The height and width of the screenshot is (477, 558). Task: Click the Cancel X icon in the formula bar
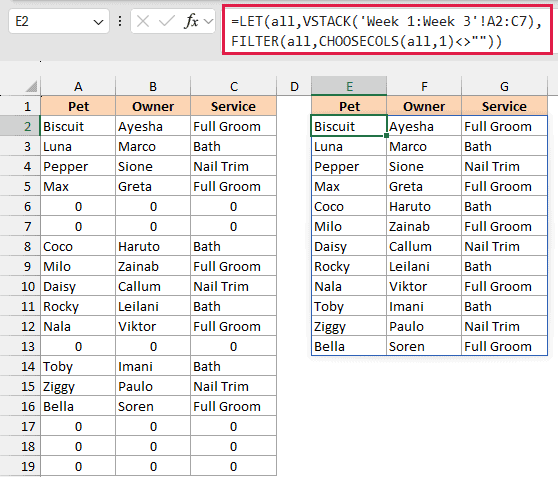tap(143, 21)
